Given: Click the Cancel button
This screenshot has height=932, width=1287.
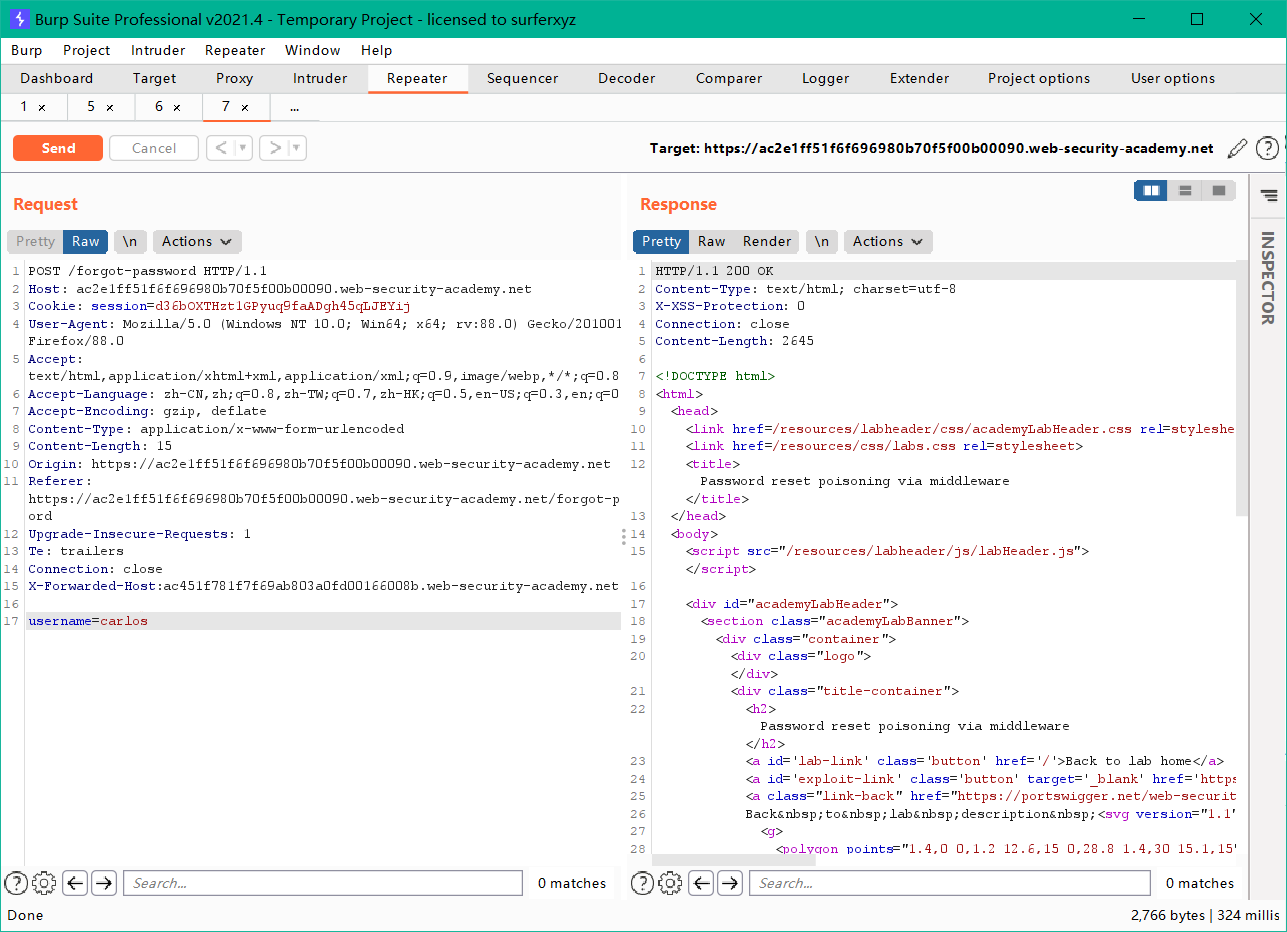Looking at the screenshot, I should tap(154, 148).
